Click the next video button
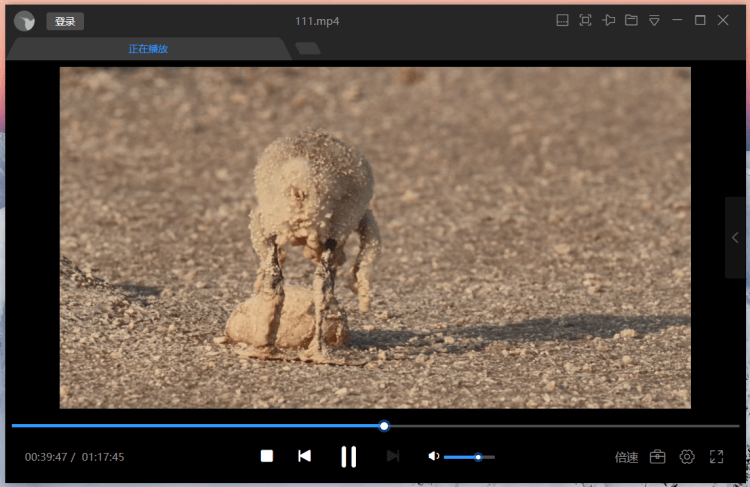The width and height of the screenshot is (750, 487). [393, 456]
